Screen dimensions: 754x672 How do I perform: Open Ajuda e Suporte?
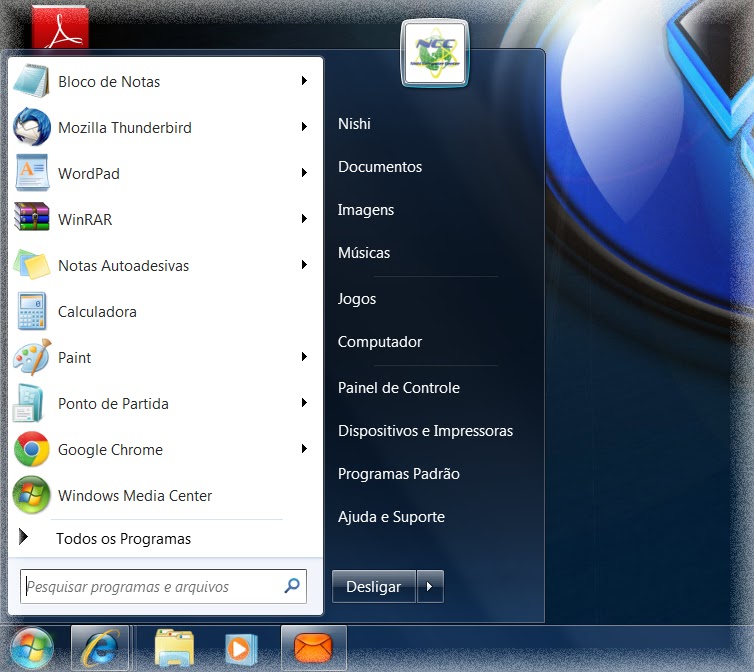pos(391,517)
